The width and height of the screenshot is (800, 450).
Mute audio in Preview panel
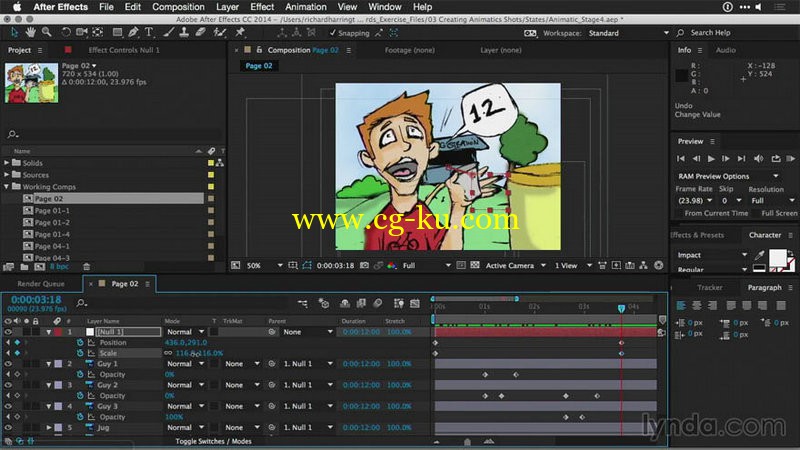pyautogui.click(x=759, y=159)
